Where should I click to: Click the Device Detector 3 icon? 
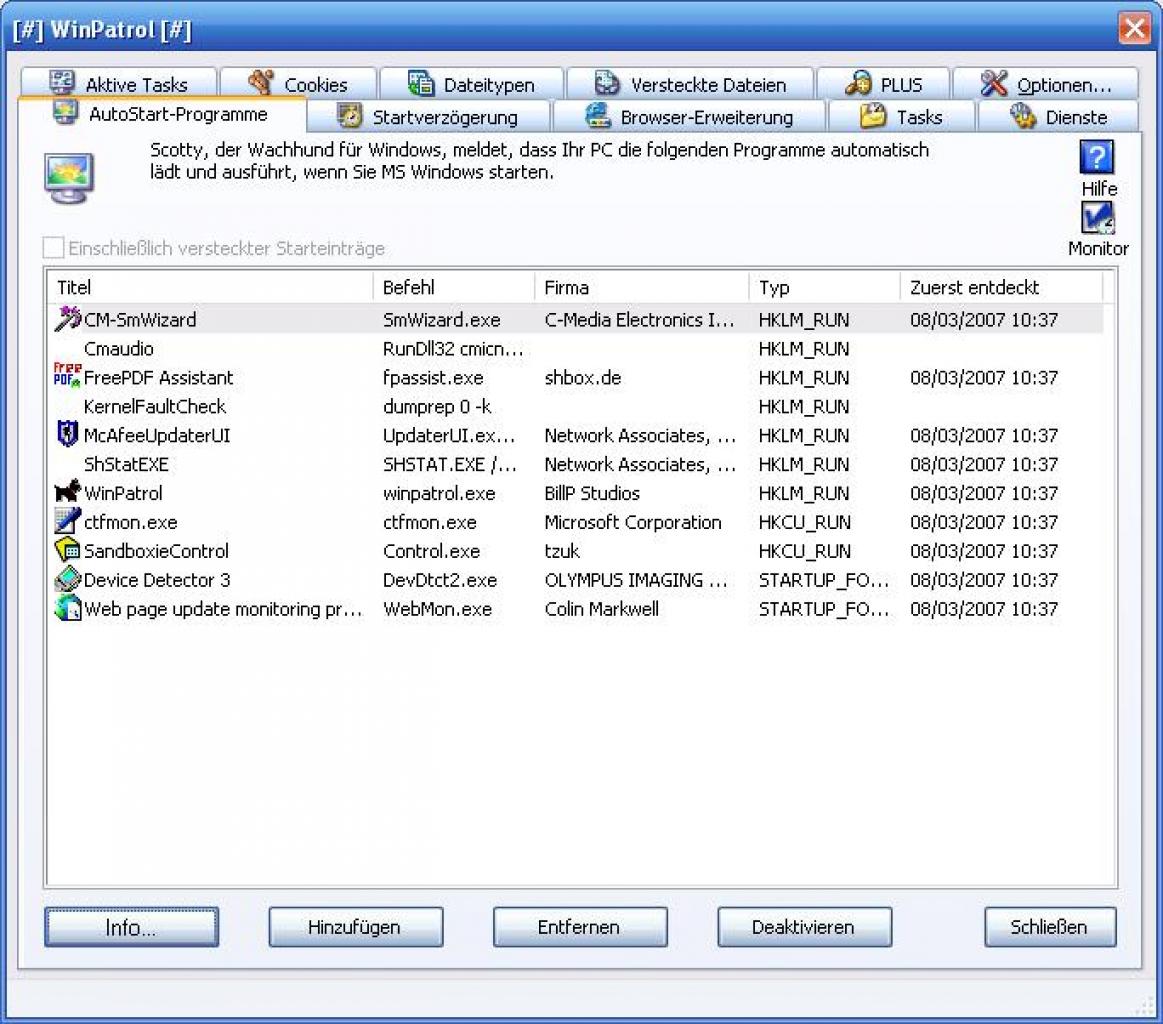coord(67,578)
